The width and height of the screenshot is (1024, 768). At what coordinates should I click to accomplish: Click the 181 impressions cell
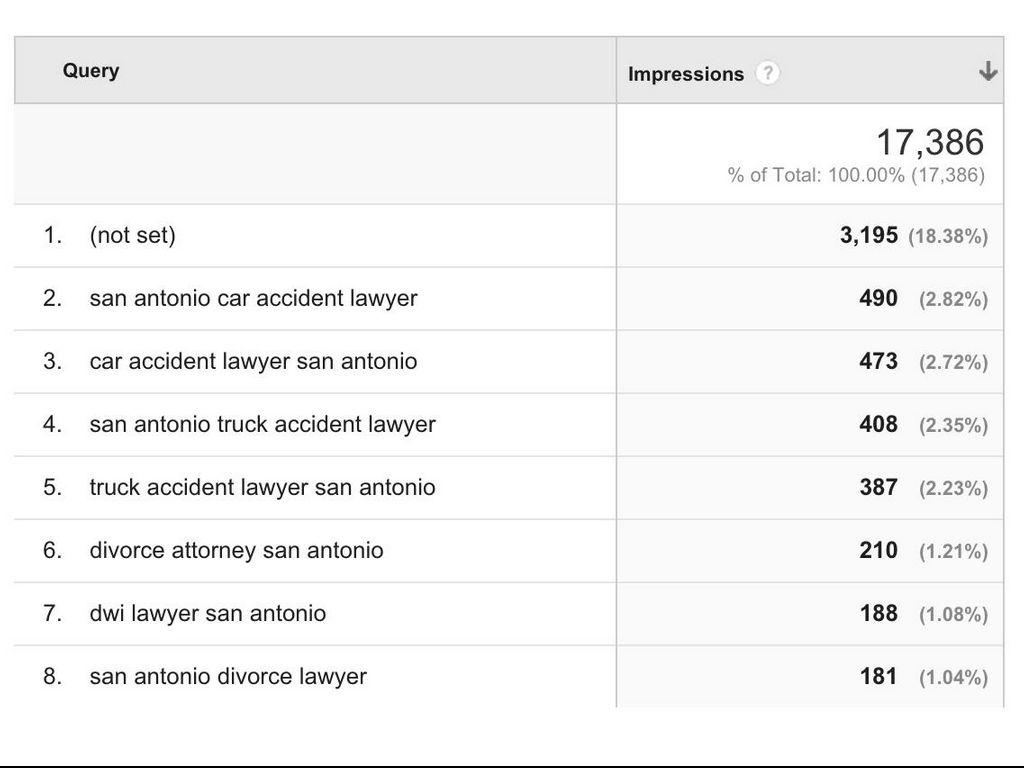click(878, 676)
